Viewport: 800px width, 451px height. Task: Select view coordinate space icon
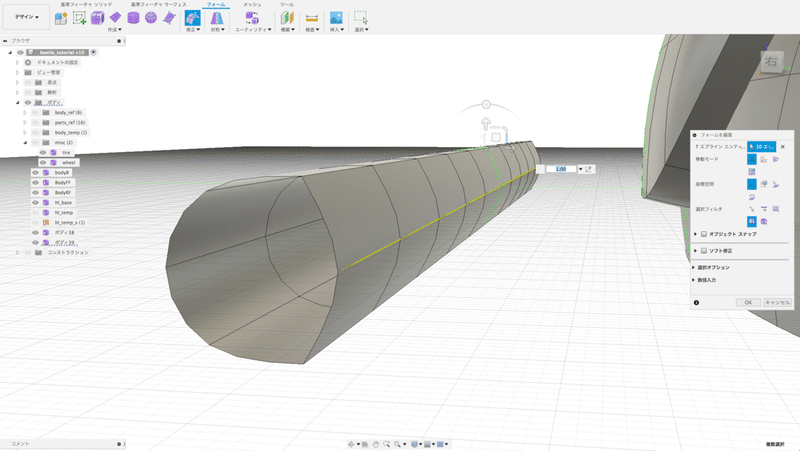click(764, 184)
